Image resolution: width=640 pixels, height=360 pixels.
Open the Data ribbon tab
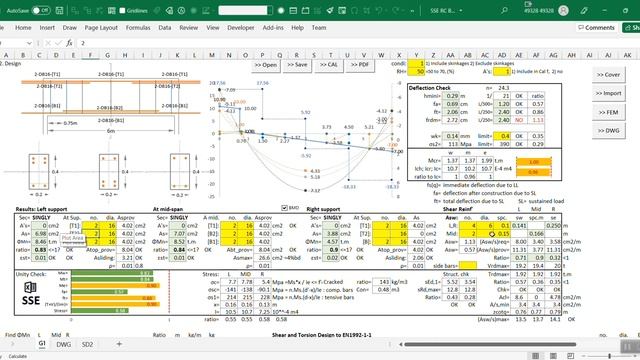[164, 28]
